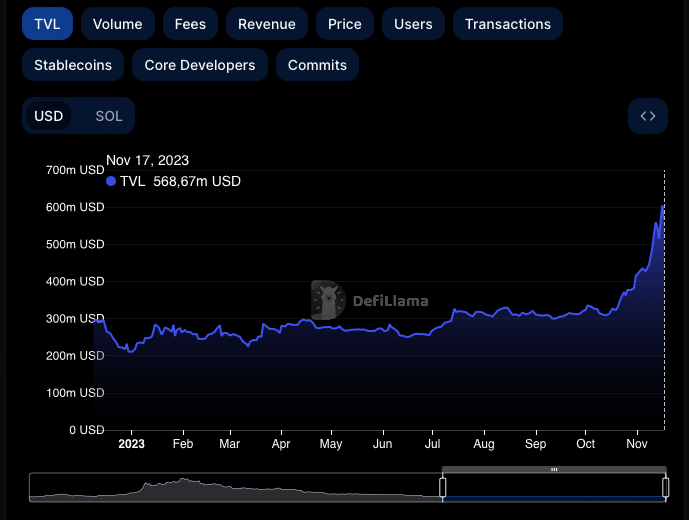Click the historical peak in the range overview
The height and width of the screenshot is (520, 689).
click(183, 481)
